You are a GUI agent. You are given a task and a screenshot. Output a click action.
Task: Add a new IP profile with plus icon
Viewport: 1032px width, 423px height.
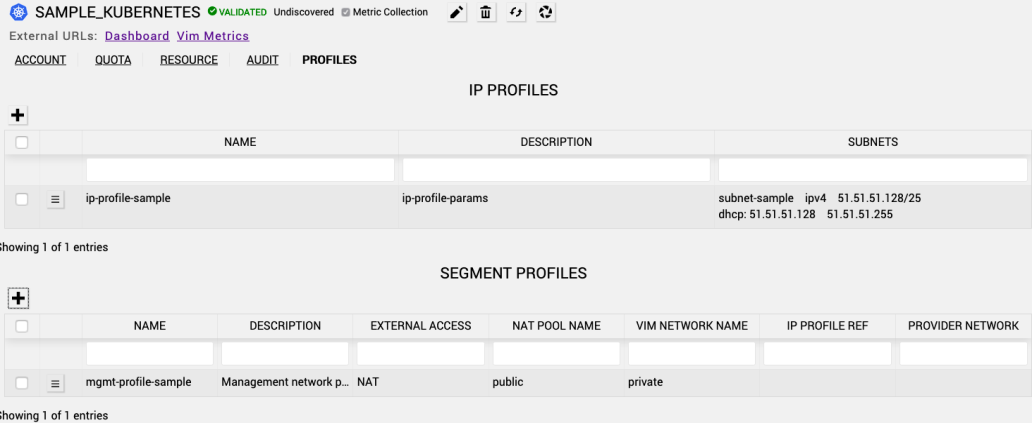click(18, 115)
